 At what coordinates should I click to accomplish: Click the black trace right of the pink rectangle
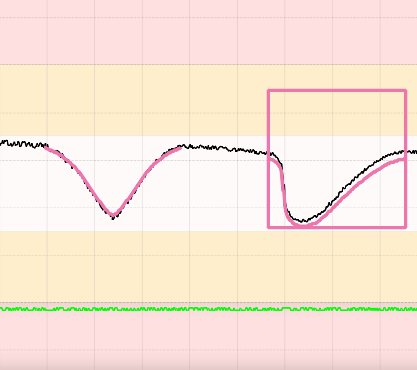point(412,152)
